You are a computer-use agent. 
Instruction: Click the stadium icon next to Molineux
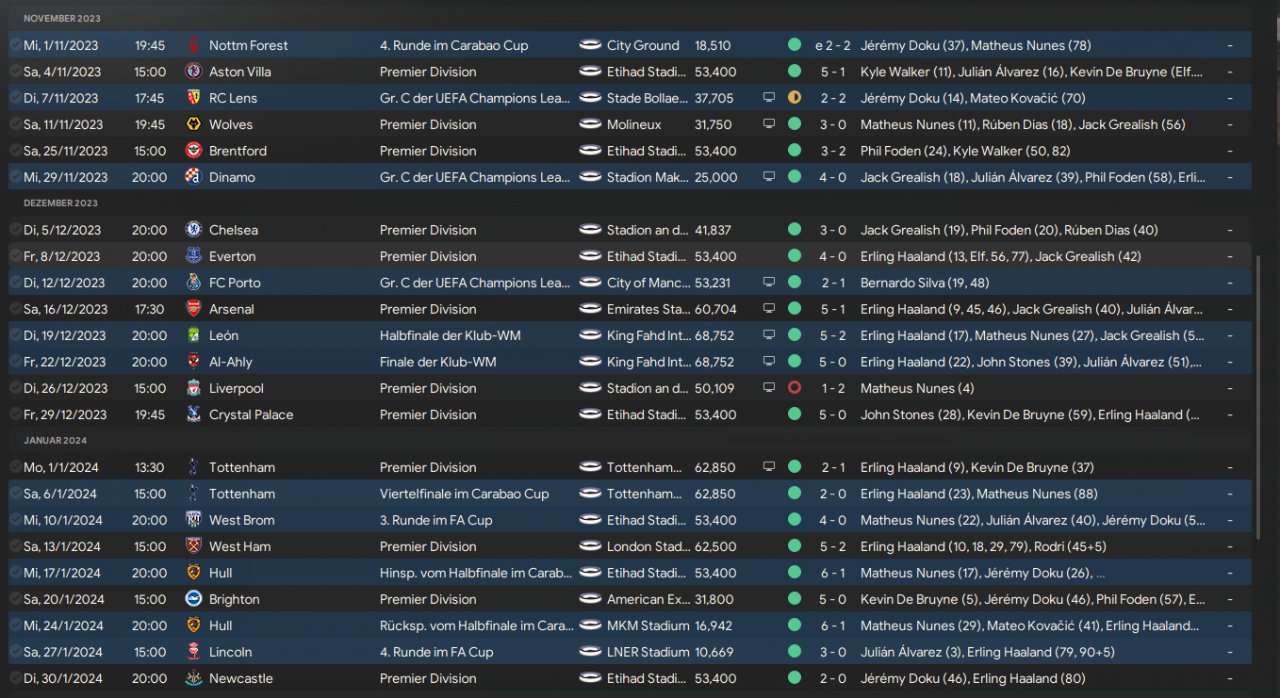click(590, 125)
